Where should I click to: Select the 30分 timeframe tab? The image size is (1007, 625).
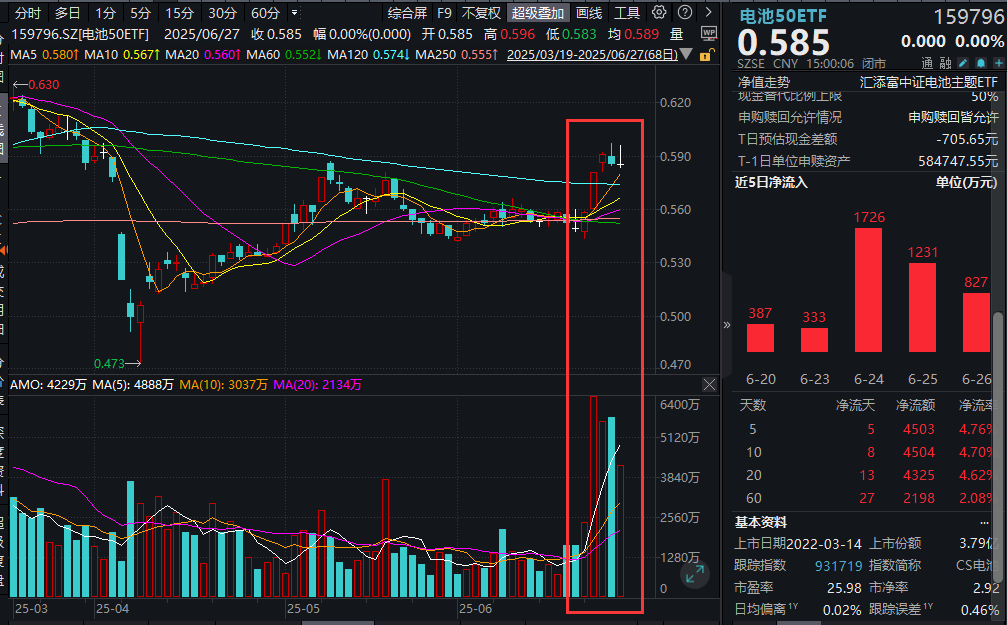[x=222, y=13]
